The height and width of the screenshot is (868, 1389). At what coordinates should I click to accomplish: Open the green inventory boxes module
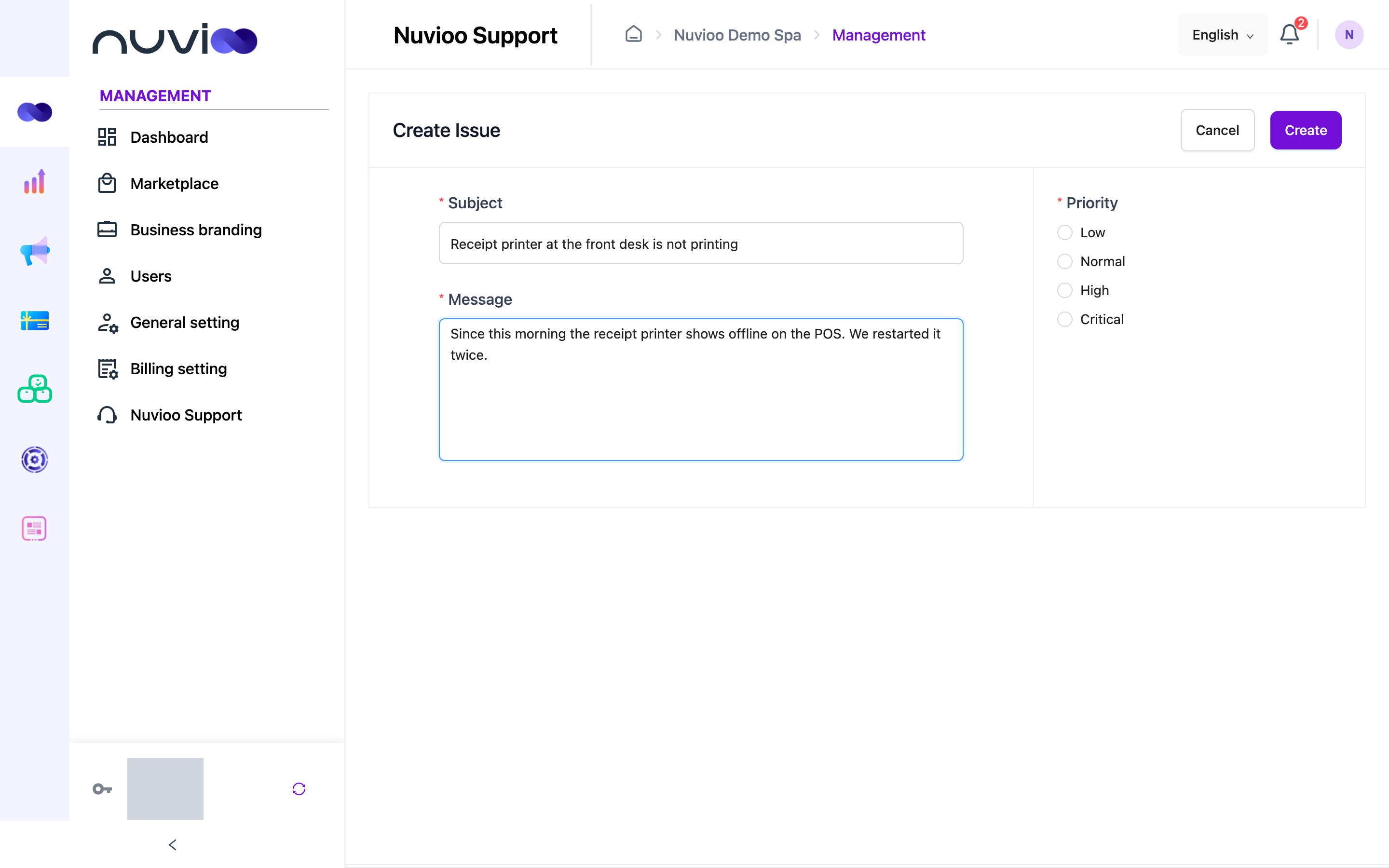point(34,389)
